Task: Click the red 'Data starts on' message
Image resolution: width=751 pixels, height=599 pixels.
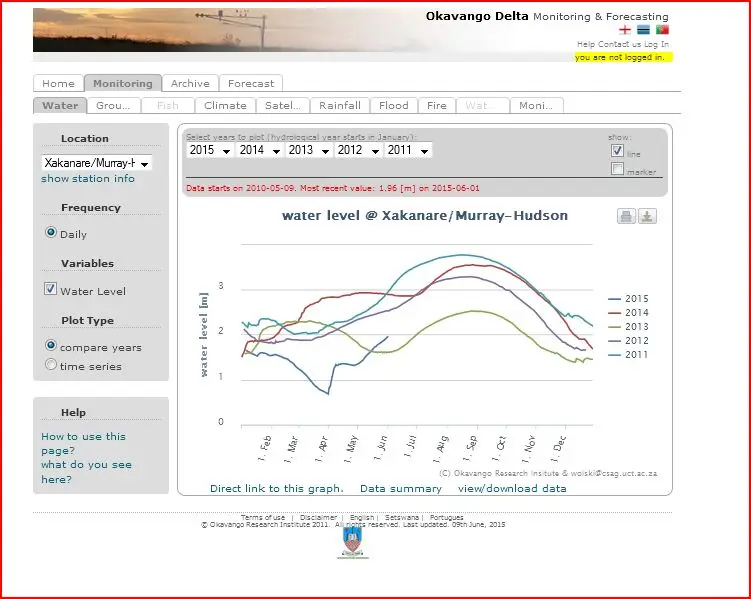Action: pyautogui.click(x=333, y=188)
